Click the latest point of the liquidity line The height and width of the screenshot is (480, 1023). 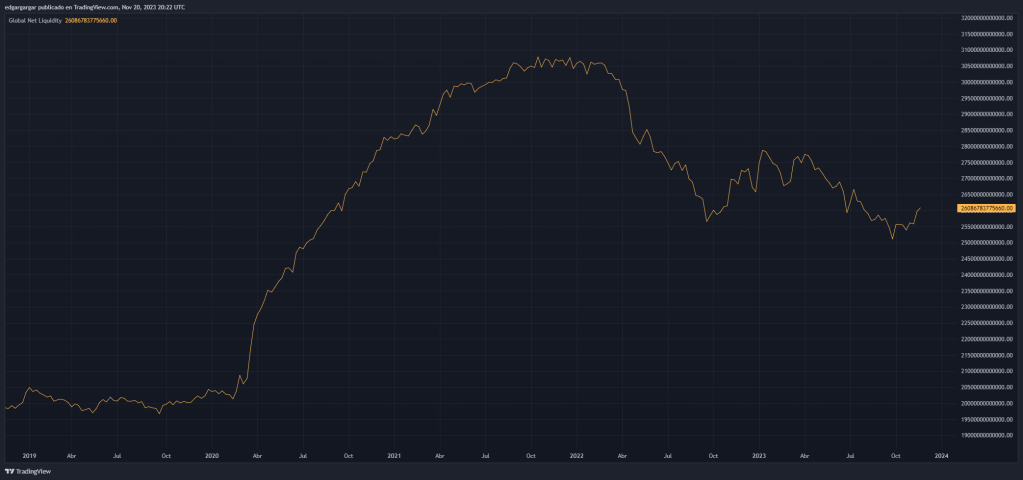[920, 208]
